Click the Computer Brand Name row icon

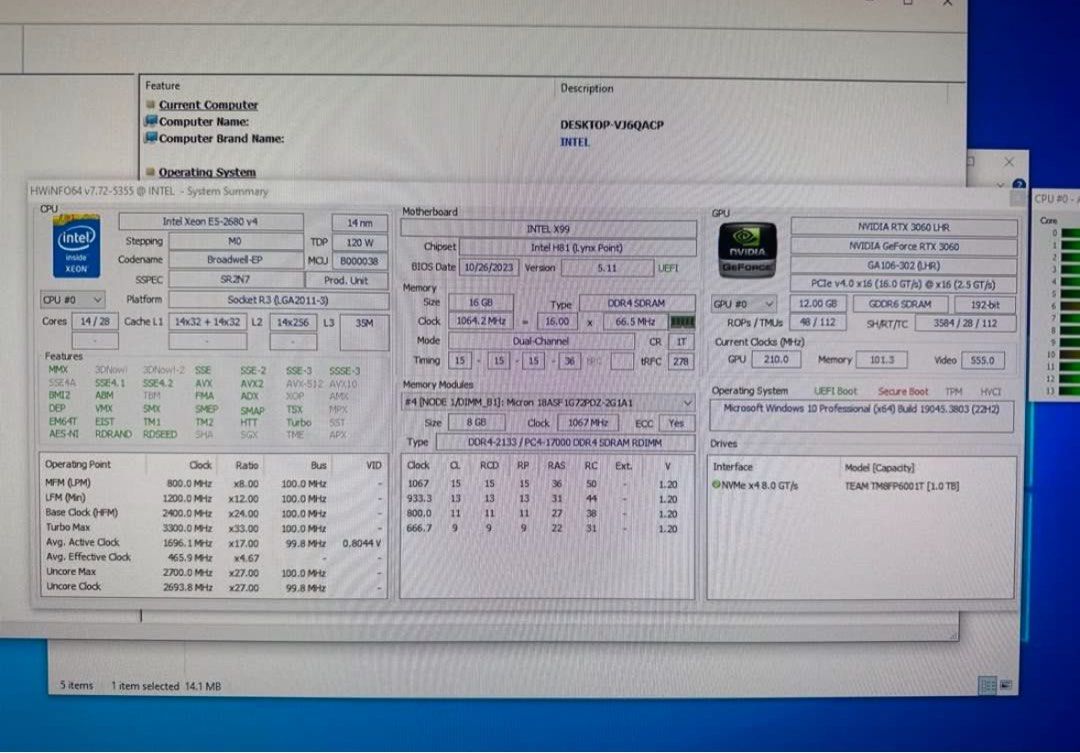[151, 139]
